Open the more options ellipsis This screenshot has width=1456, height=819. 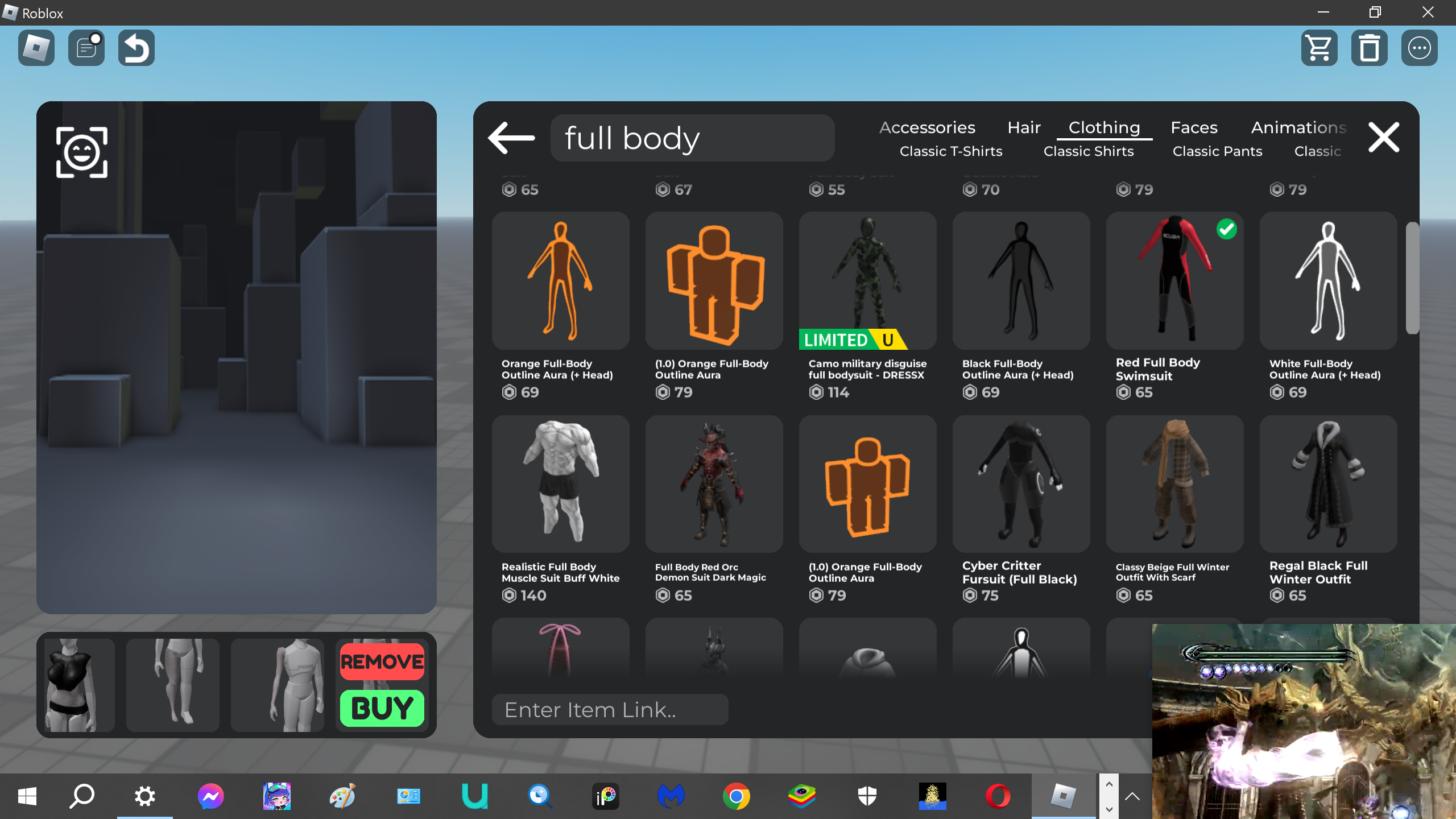1419,48
